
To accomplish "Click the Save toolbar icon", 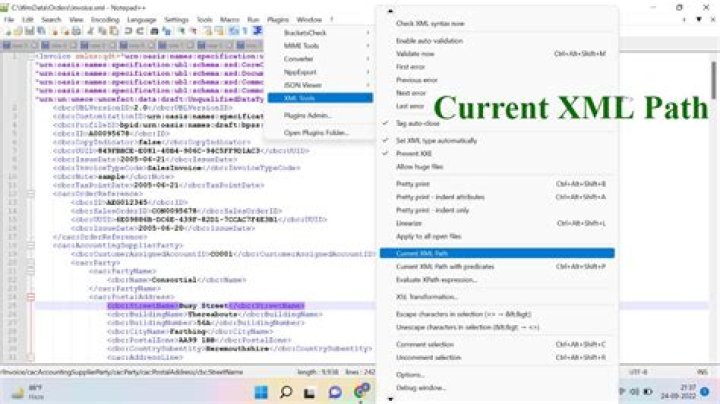I will click(29, 31).
